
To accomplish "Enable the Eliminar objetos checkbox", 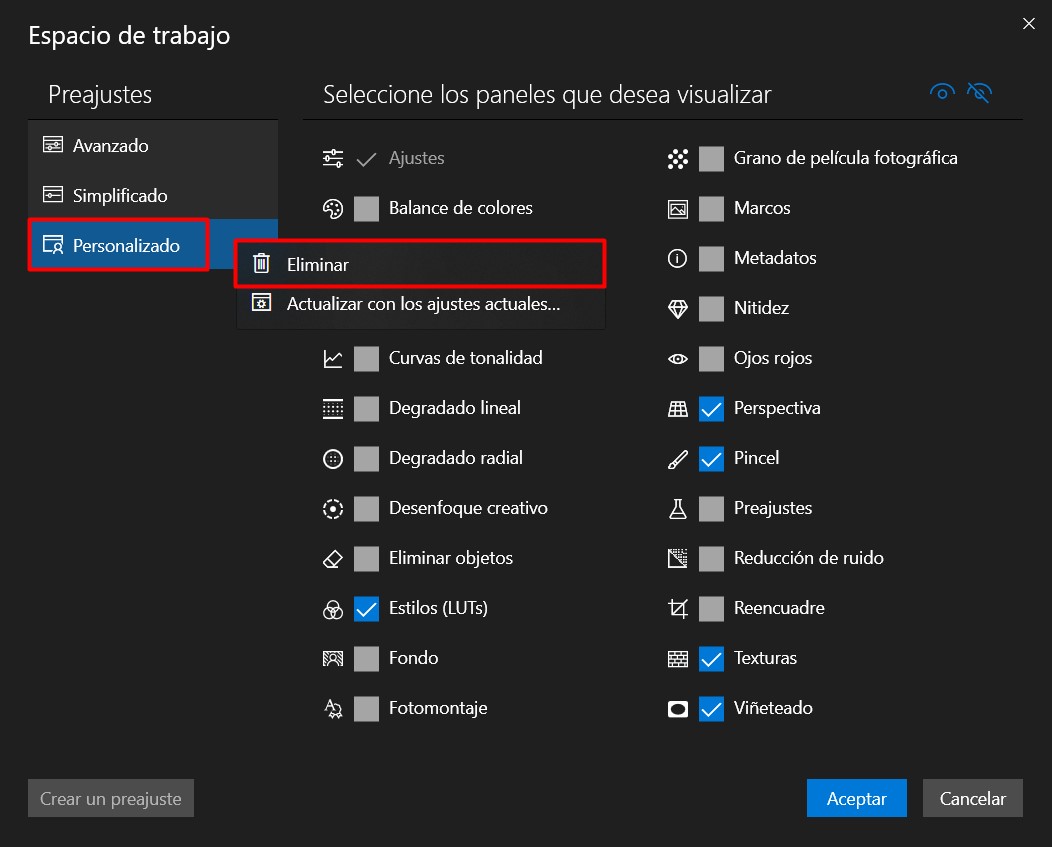I will [366, 558].
